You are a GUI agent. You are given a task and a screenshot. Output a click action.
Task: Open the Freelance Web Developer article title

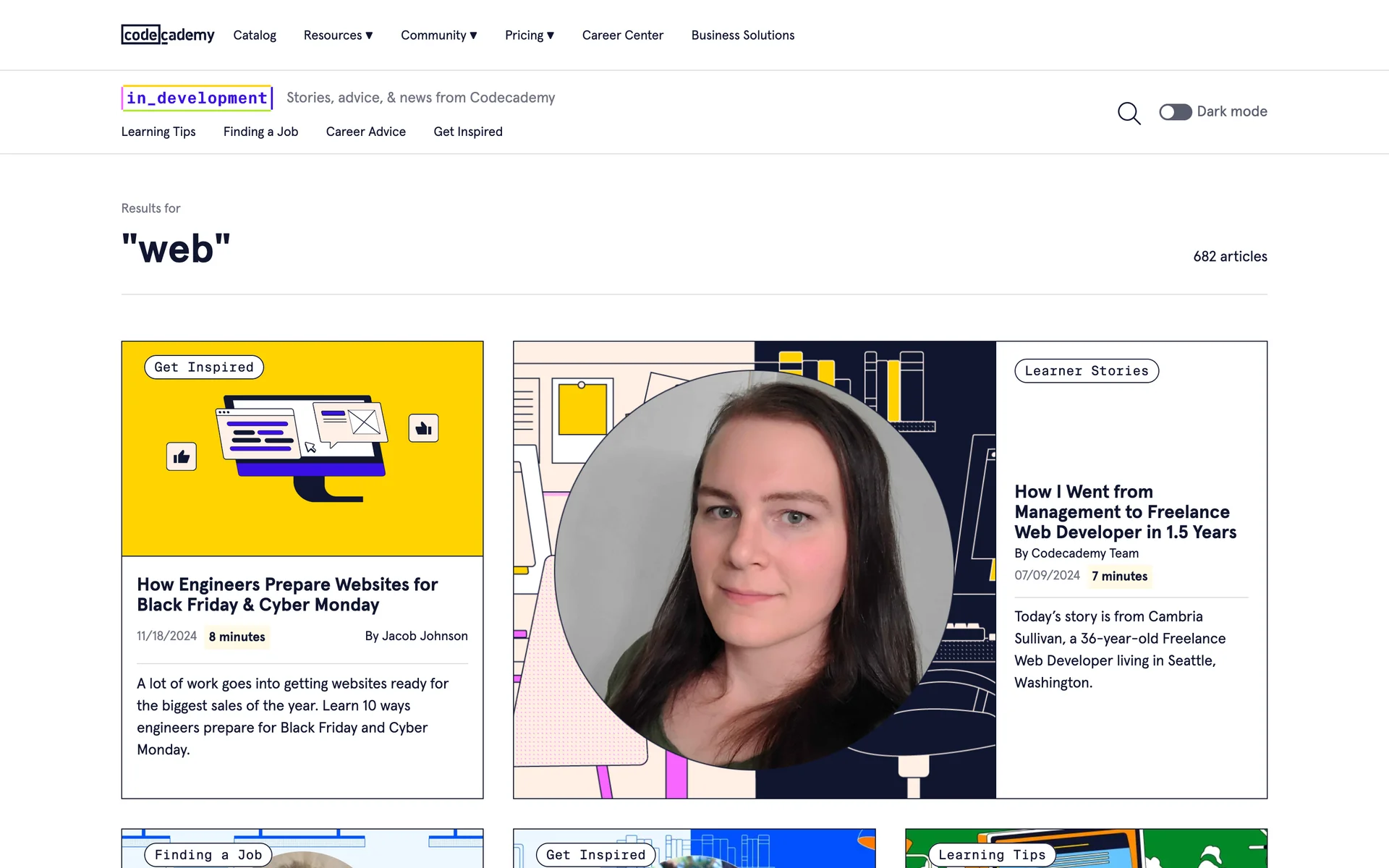[1125, 511]
